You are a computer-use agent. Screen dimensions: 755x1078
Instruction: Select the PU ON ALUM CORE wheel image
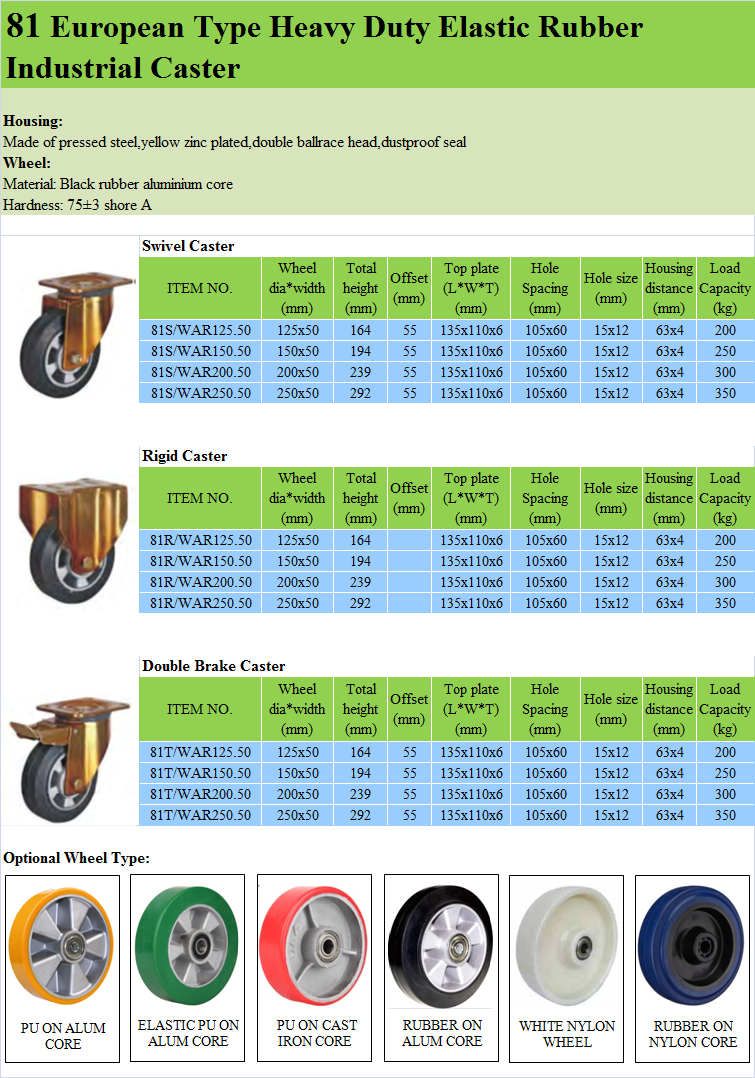pos(62,945)
